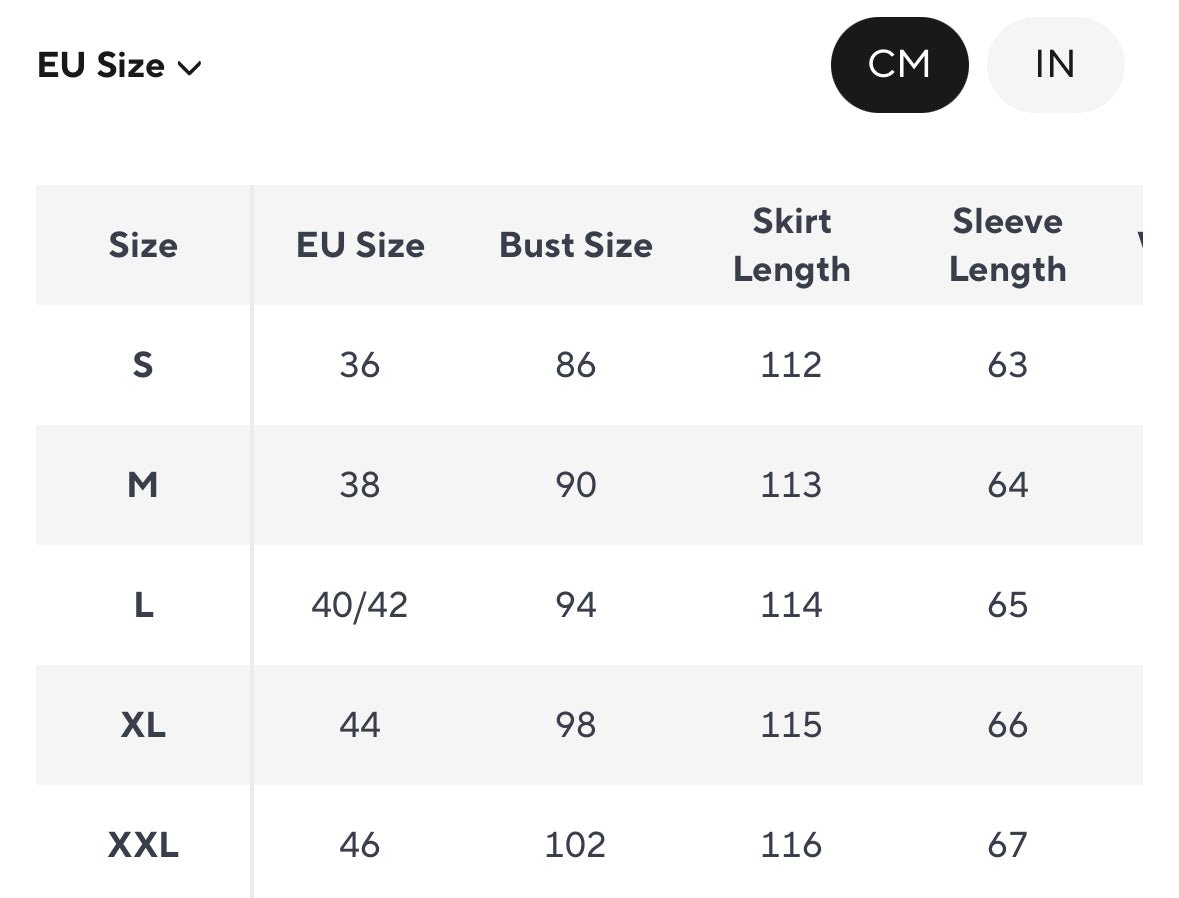This screenshot has height=898, width=1179.
Task: Click the Size column header
Action: click(x=143, y=245)
